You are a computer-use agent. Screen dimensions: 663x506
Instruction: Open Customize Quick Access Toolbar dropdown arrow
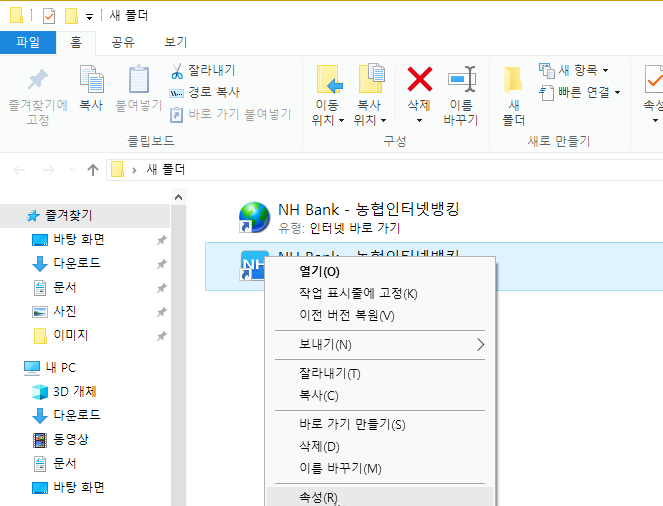pos(89,17)
